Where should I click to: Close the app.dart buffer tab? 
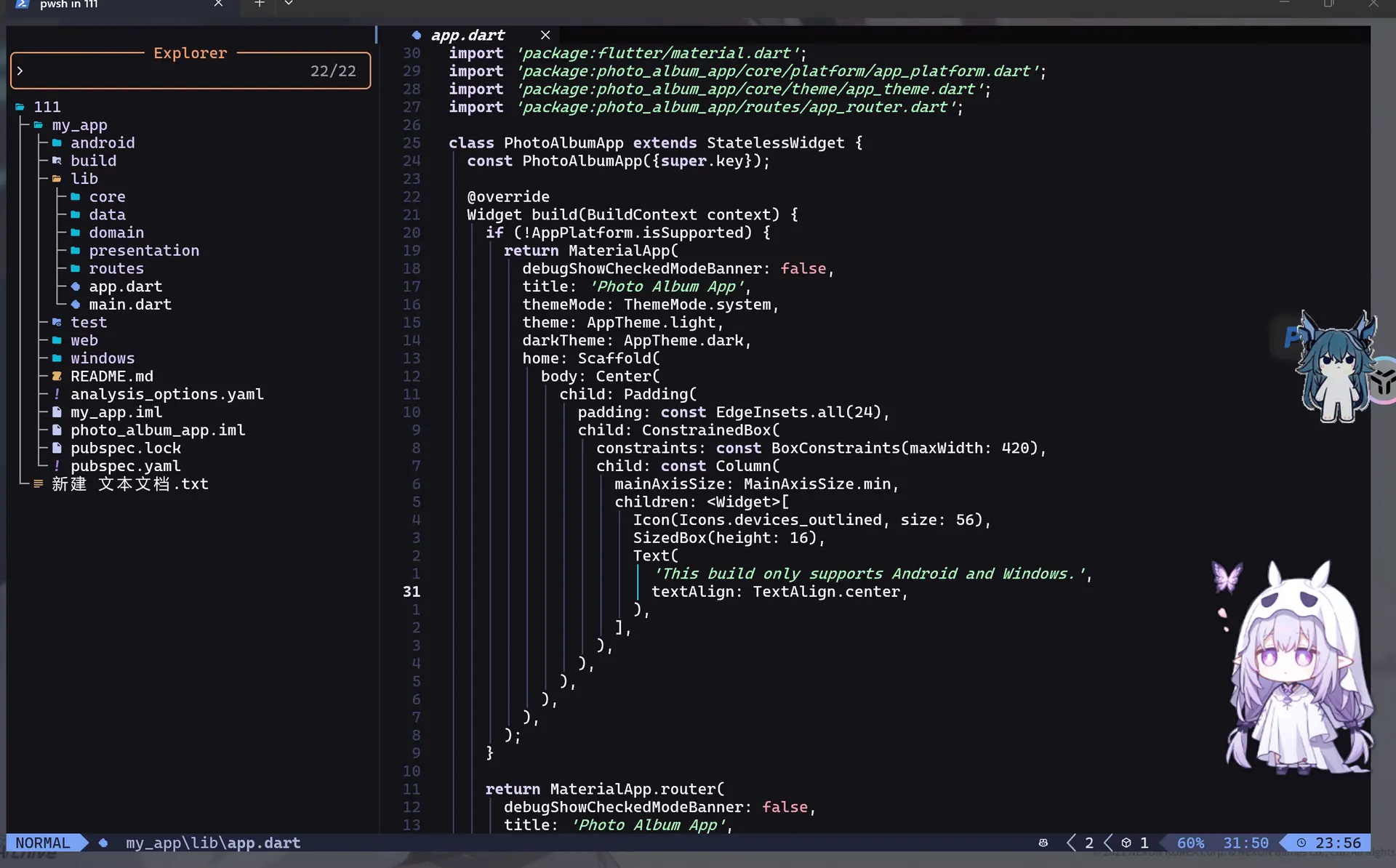point(545,35)
